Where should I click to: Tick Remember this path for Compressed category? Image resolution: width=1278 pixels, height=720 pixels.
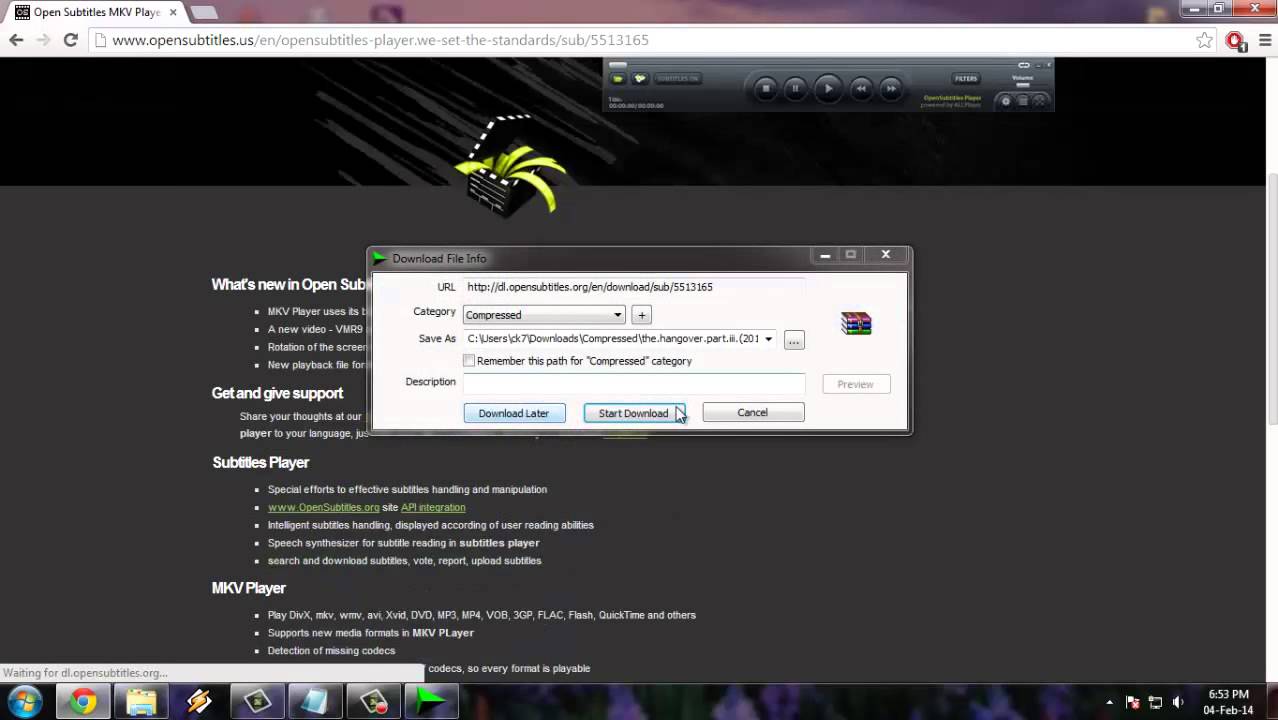click(469, 361)
